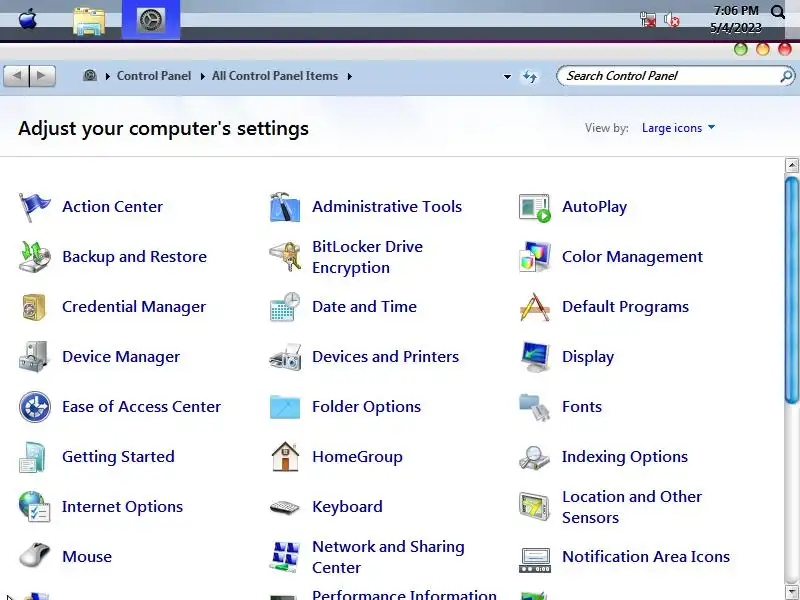Click the scrollbar down arrow
The height and width of the screenshot is (600, 800).
click(x=792, y=592)
